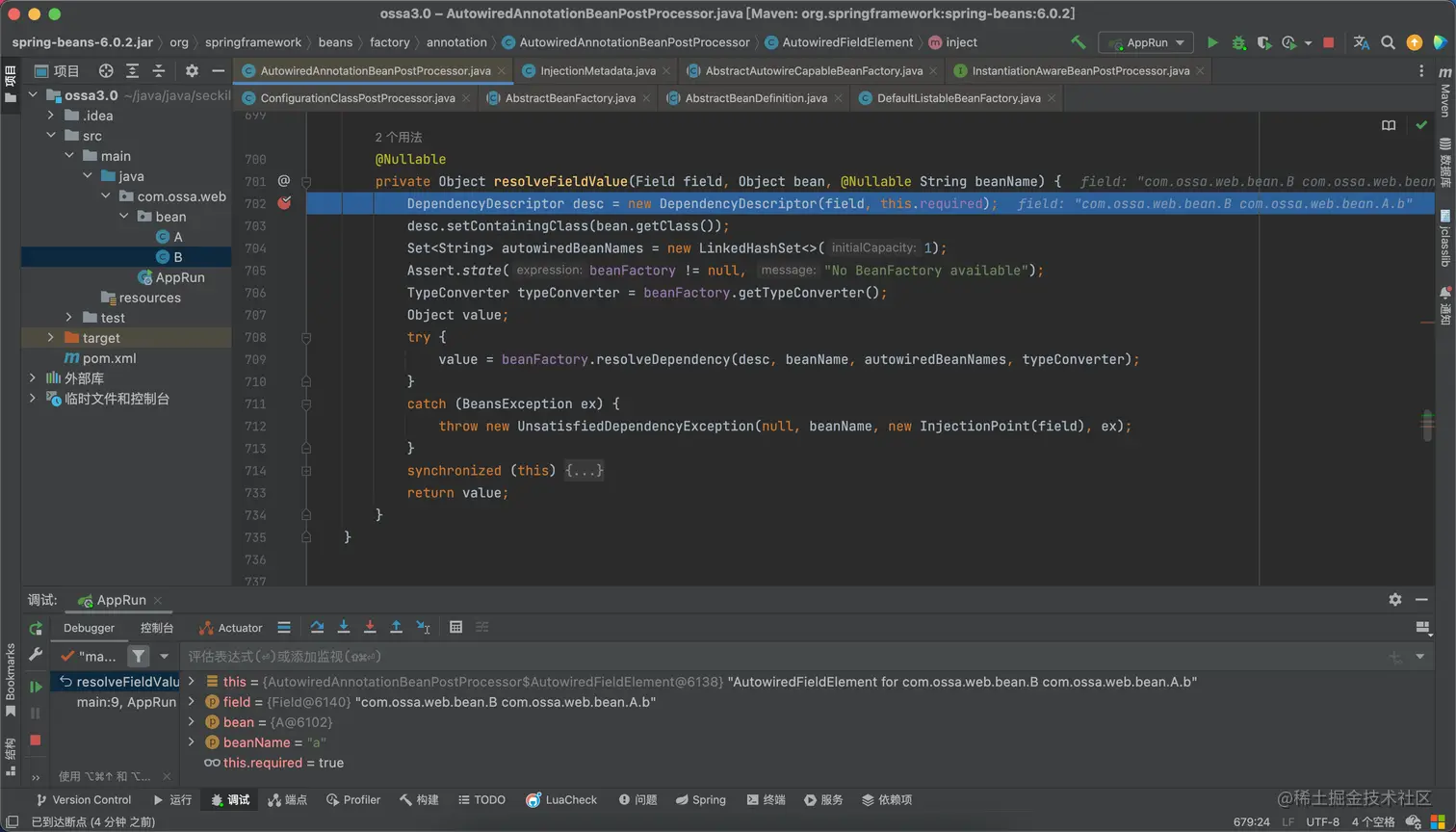Toggle the breakpoint on line 702
1456x832 pixels.
tap(284, 203)
